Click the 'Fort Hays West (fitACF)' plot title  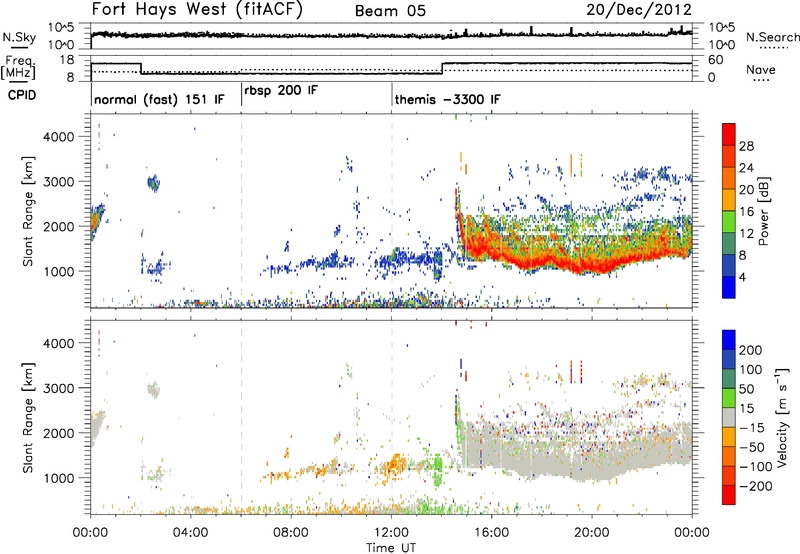click(197, 9)
